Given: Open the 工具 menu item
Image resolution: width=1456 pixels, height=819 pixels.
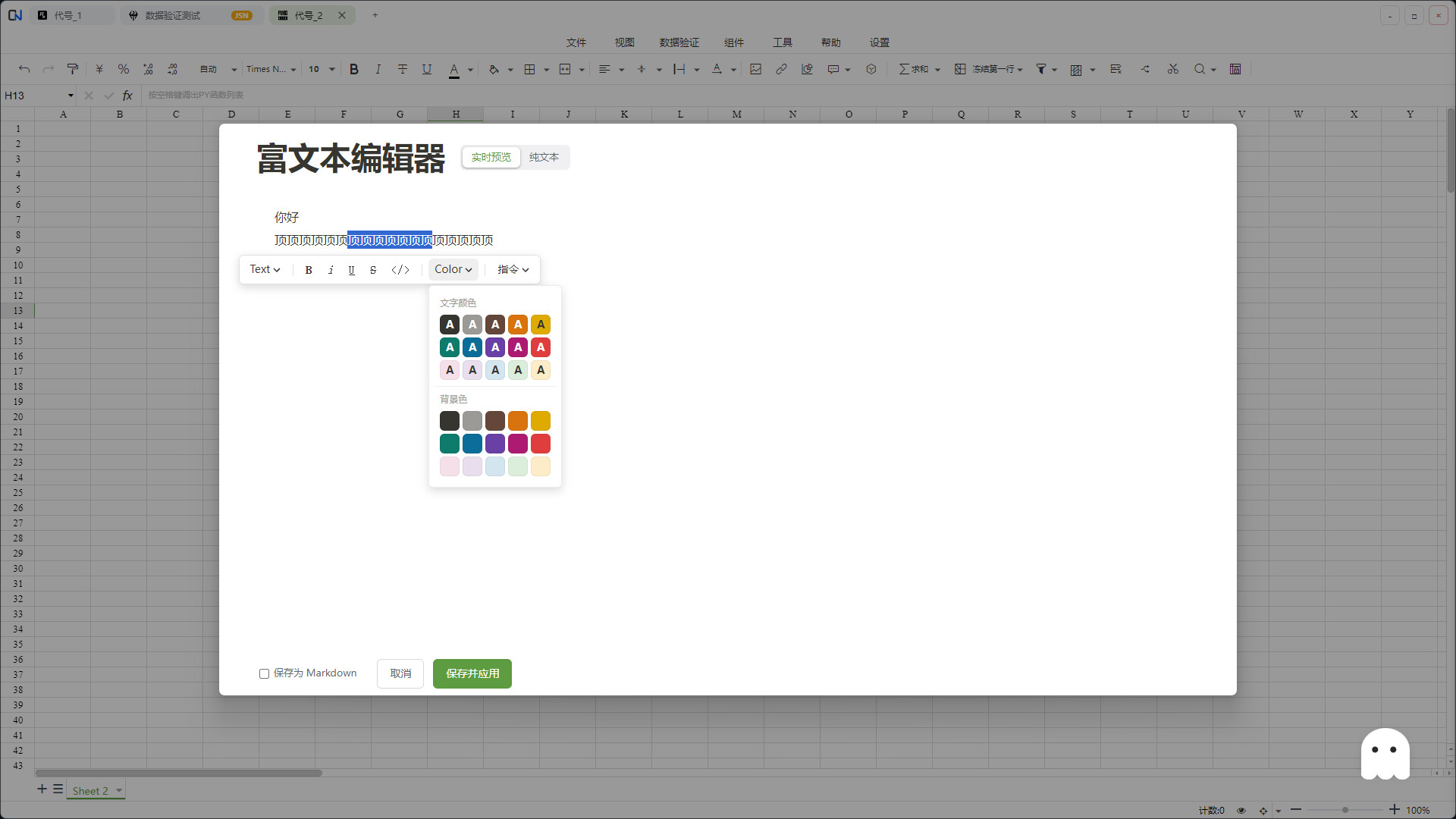Looking at the screenshot, I should coord(783,42).
